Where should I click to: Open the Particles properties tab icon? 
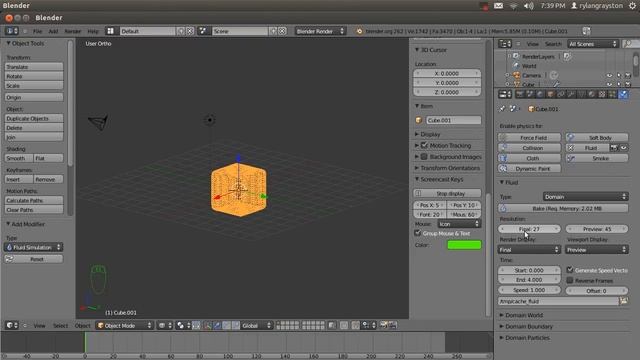coord(612,94)
